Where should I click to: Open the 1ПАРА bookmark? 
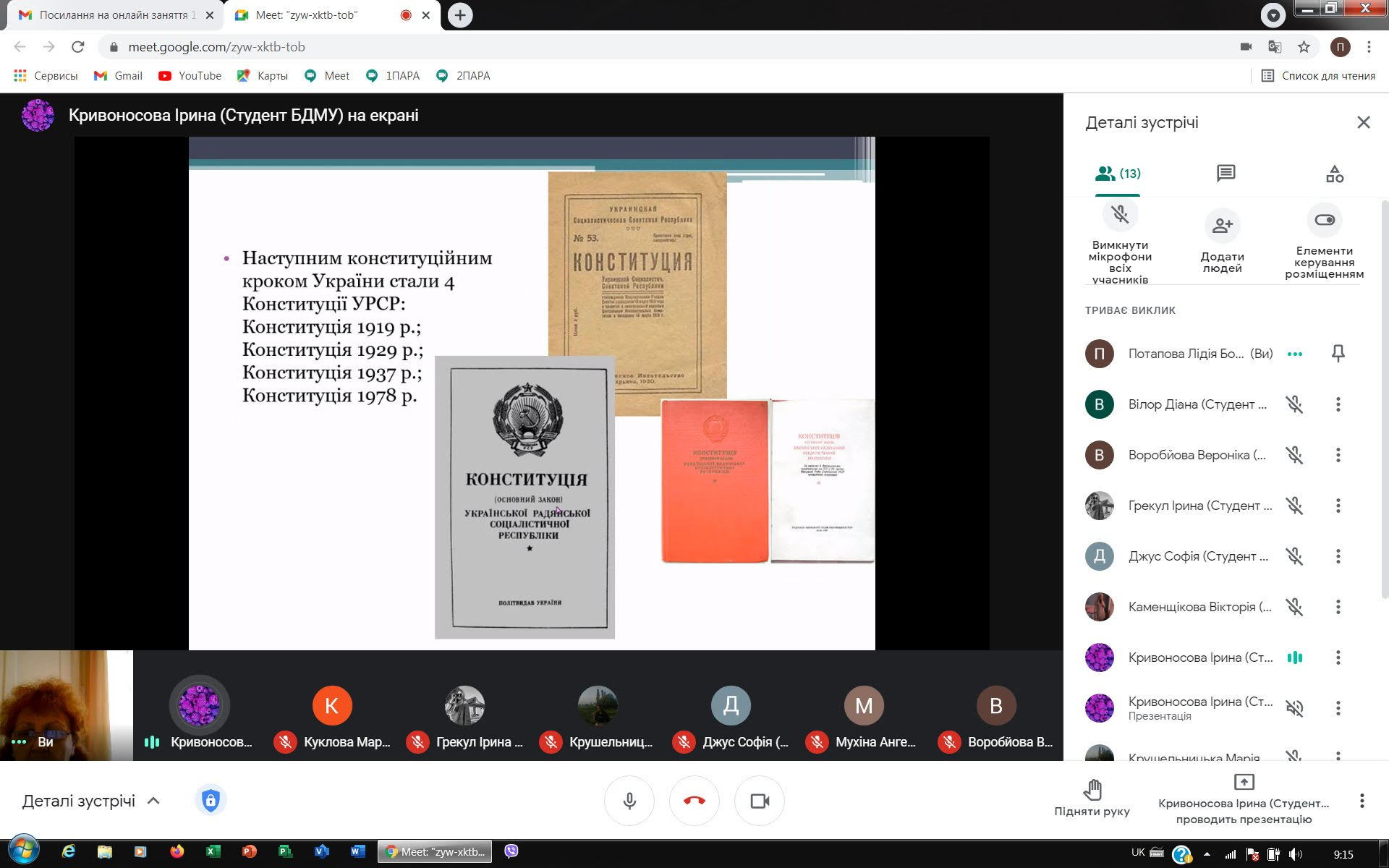coord(394,76)
